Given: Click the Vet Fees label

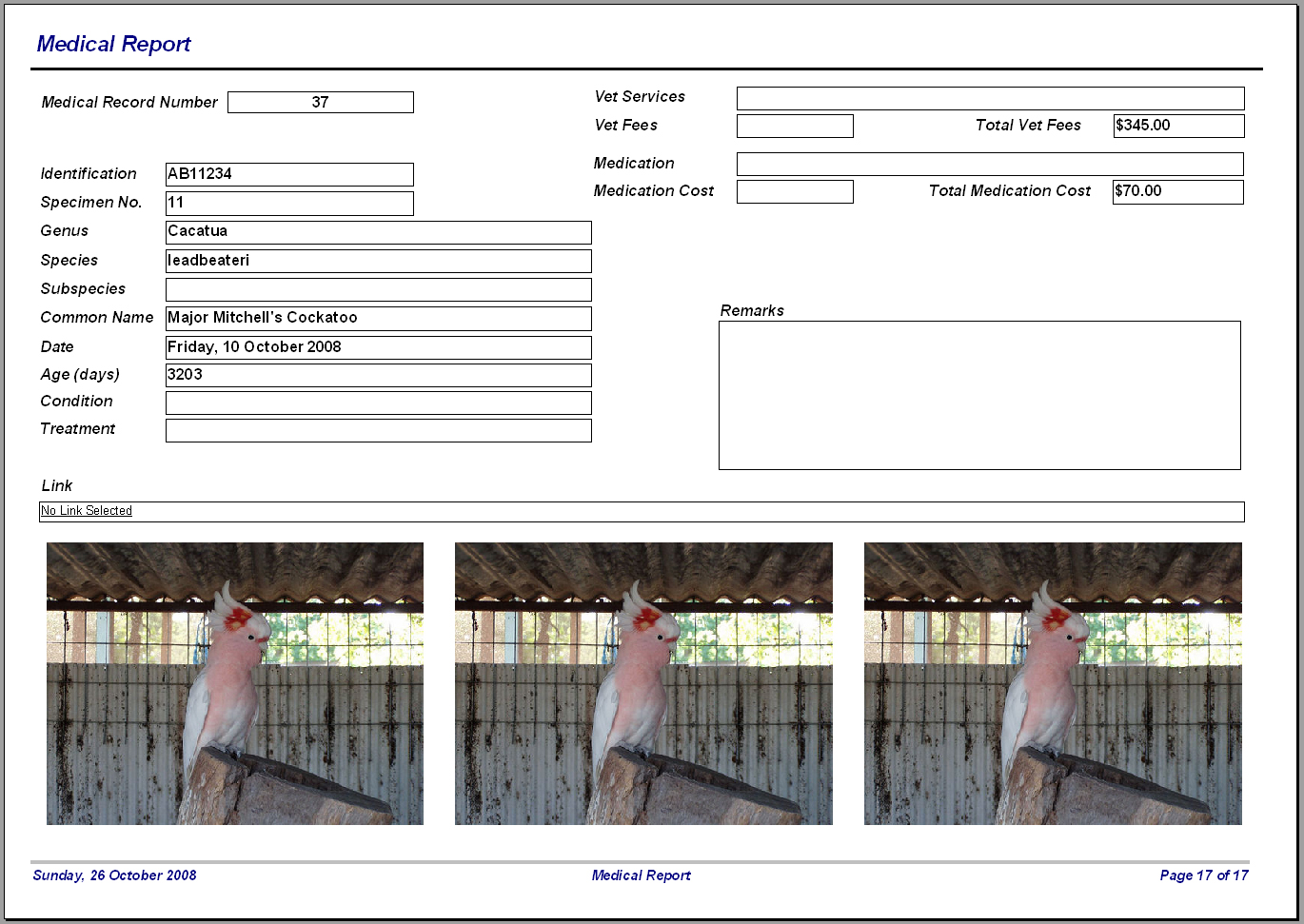Looking at the screenshot, I should [x=625, y=125].
